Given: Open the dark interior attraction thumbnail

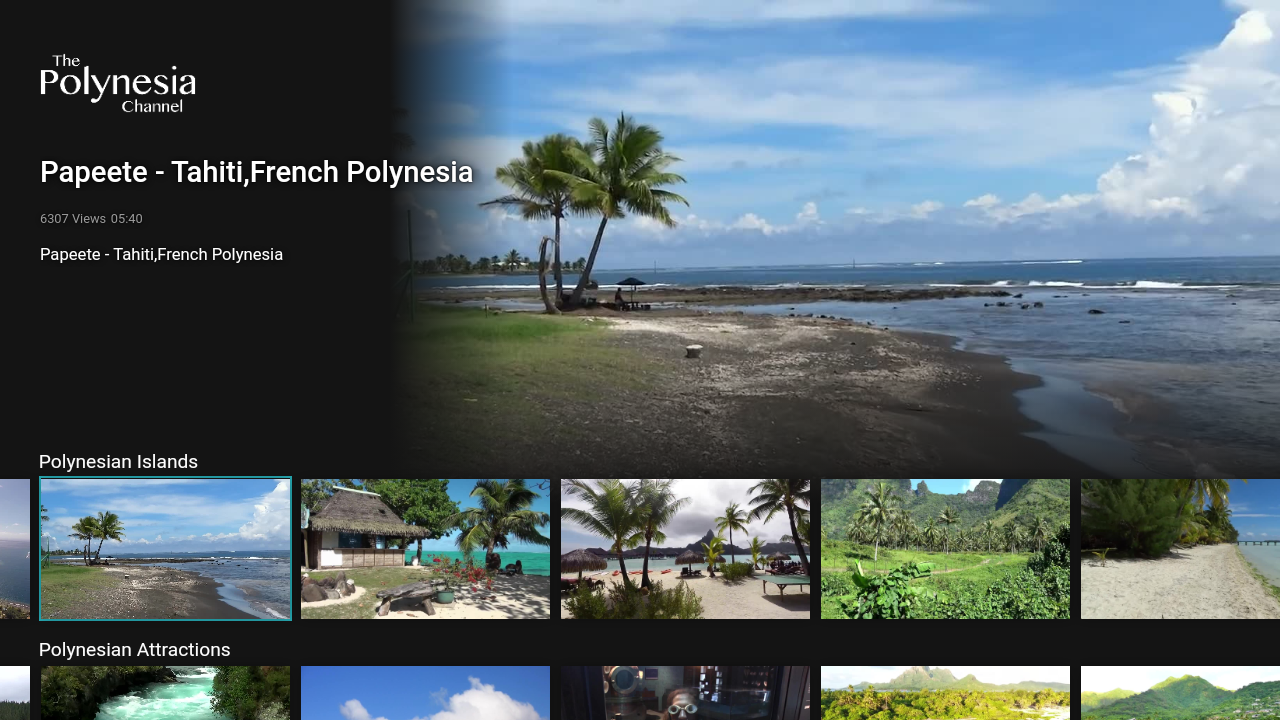Looking at the screenshot, I should click(685, 693).
